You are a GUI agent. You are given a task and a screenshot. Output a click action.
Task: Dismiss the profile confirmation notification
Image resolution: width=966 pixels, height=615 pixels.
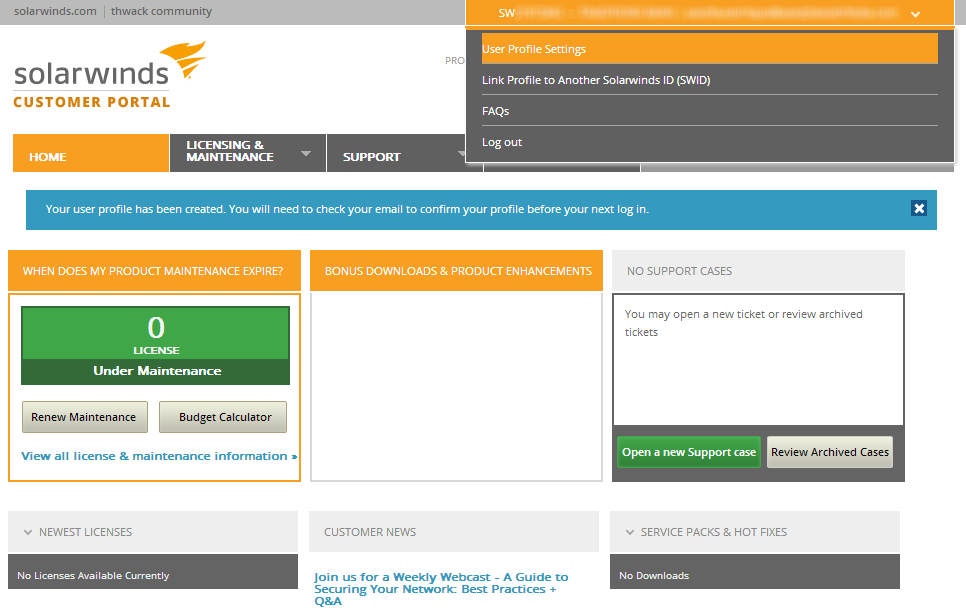(919, 208)
